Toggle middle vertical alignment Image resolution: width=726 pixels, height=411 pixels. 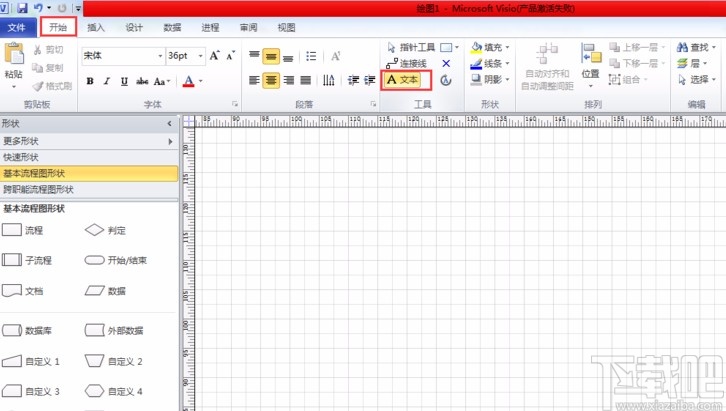point(271,56)
